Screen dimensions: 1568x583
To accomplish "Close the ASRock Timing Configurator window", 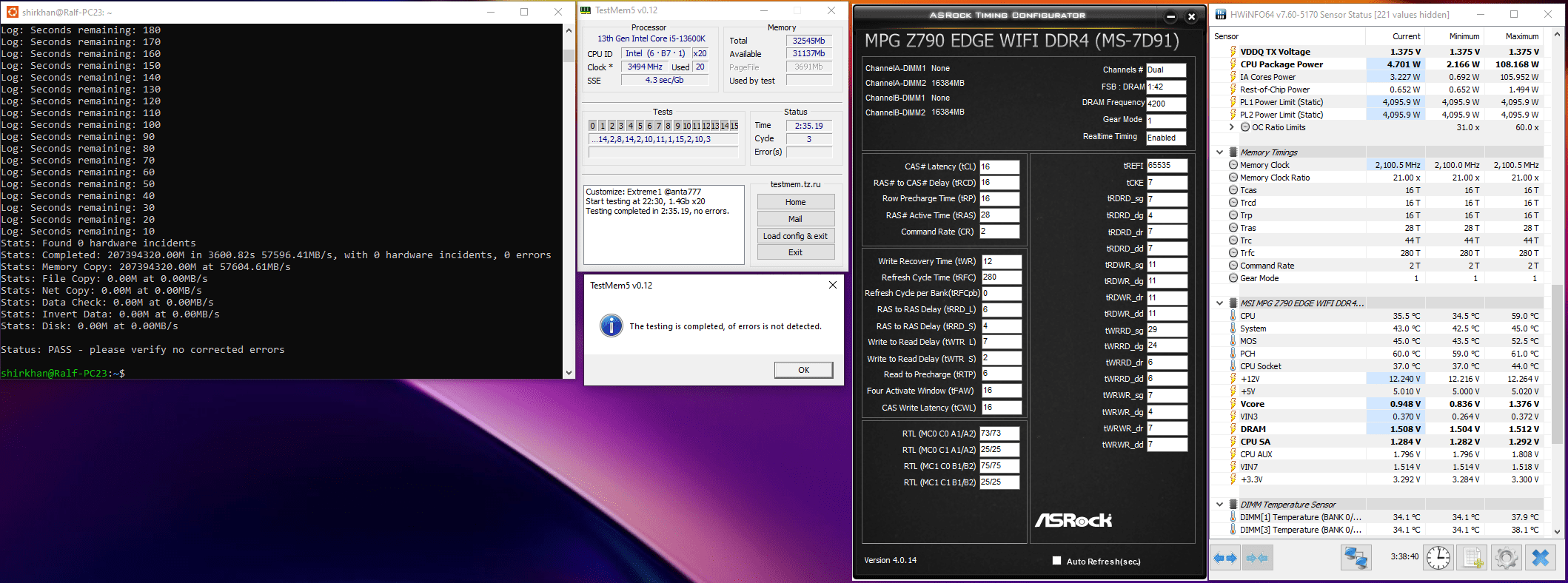I will (x=1191, y=17).
